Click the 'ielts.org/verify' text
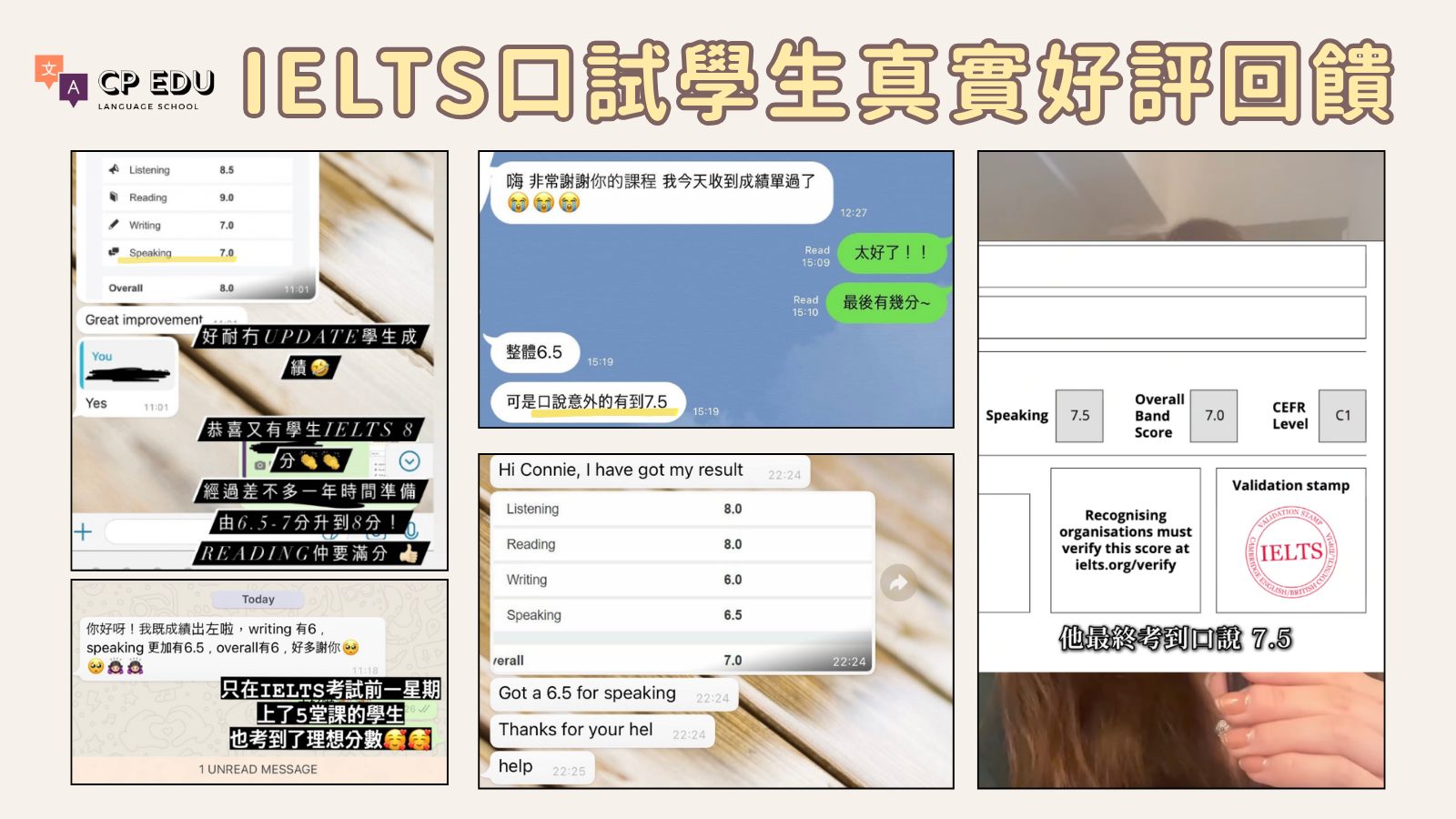Viewport: 1456px width, 819px height. (1126, 565)
